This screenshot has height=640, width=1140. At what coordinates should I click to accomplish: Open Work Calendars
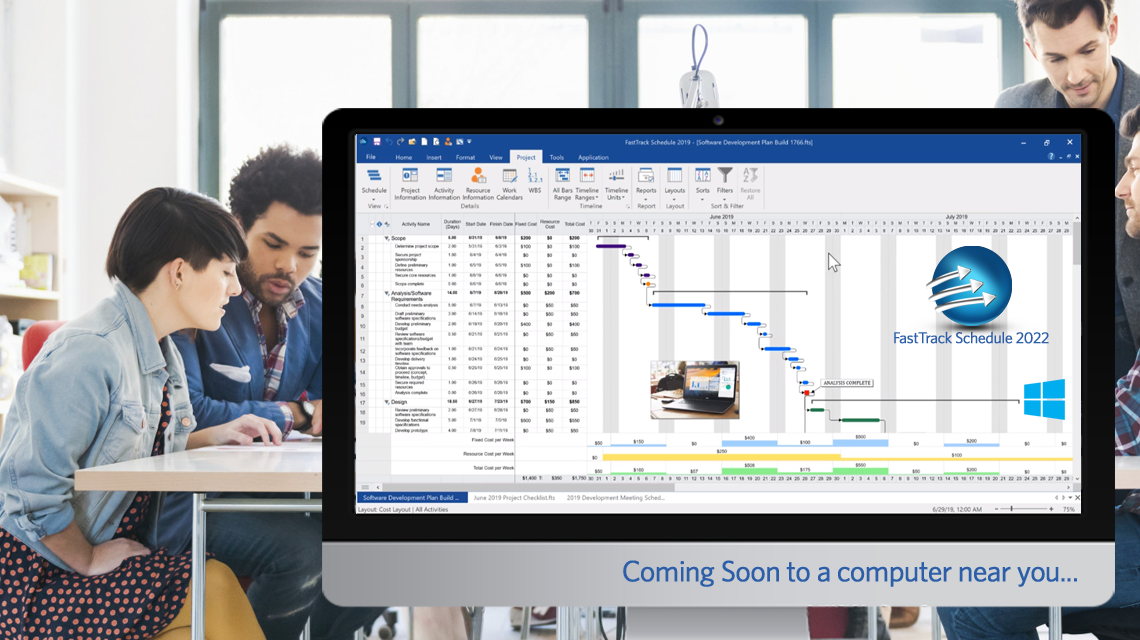pyautogui.click(x=508, y=176)
